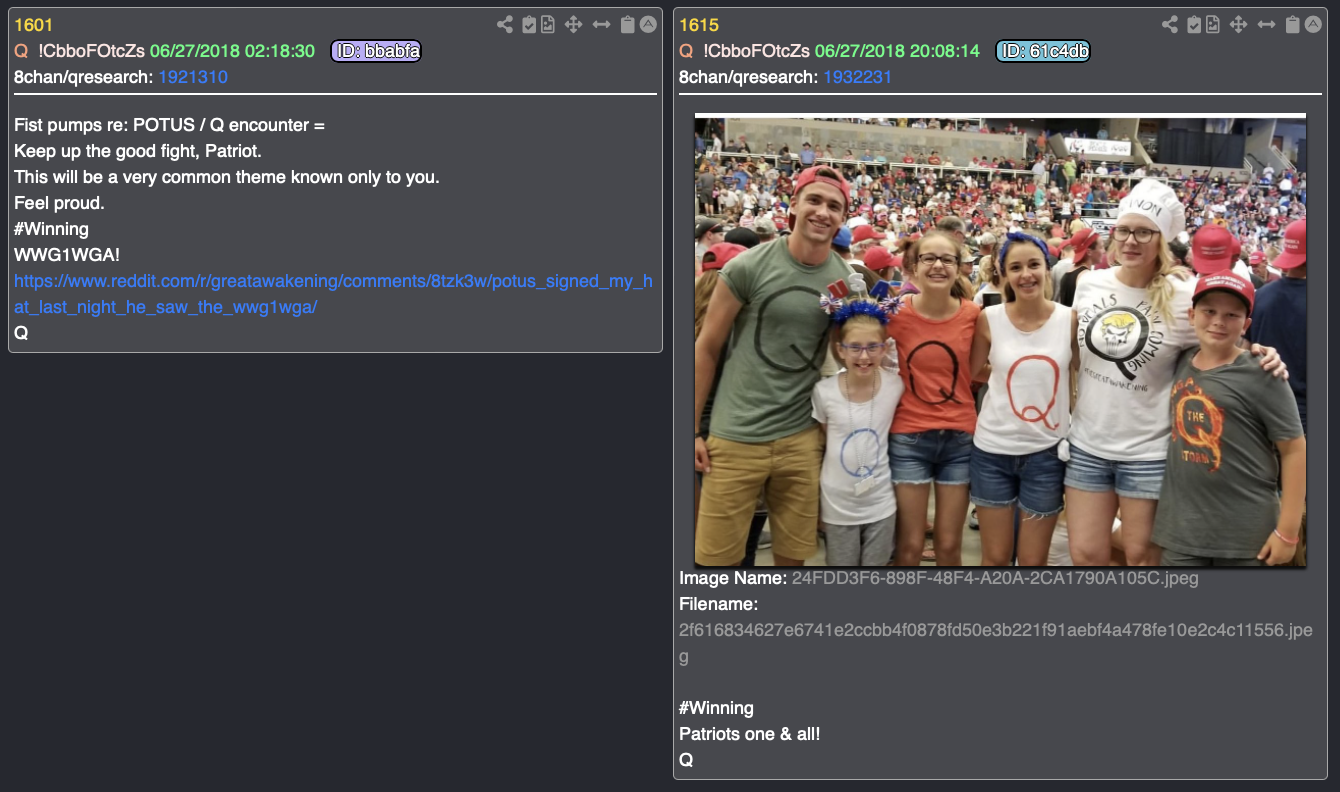
Task: Collapse post 1601 with the up-arrow circle
Action: point(648,25)
